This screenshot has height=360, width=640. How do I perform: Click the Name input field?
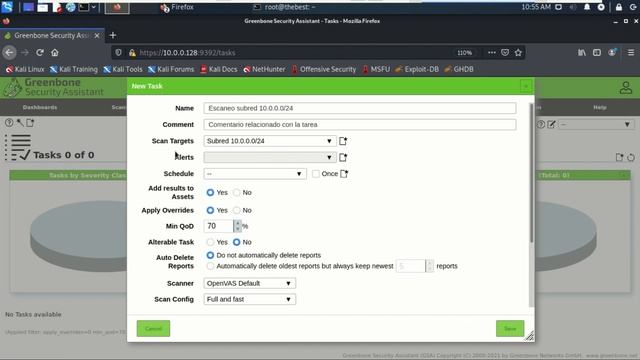[x=360, y=108]
